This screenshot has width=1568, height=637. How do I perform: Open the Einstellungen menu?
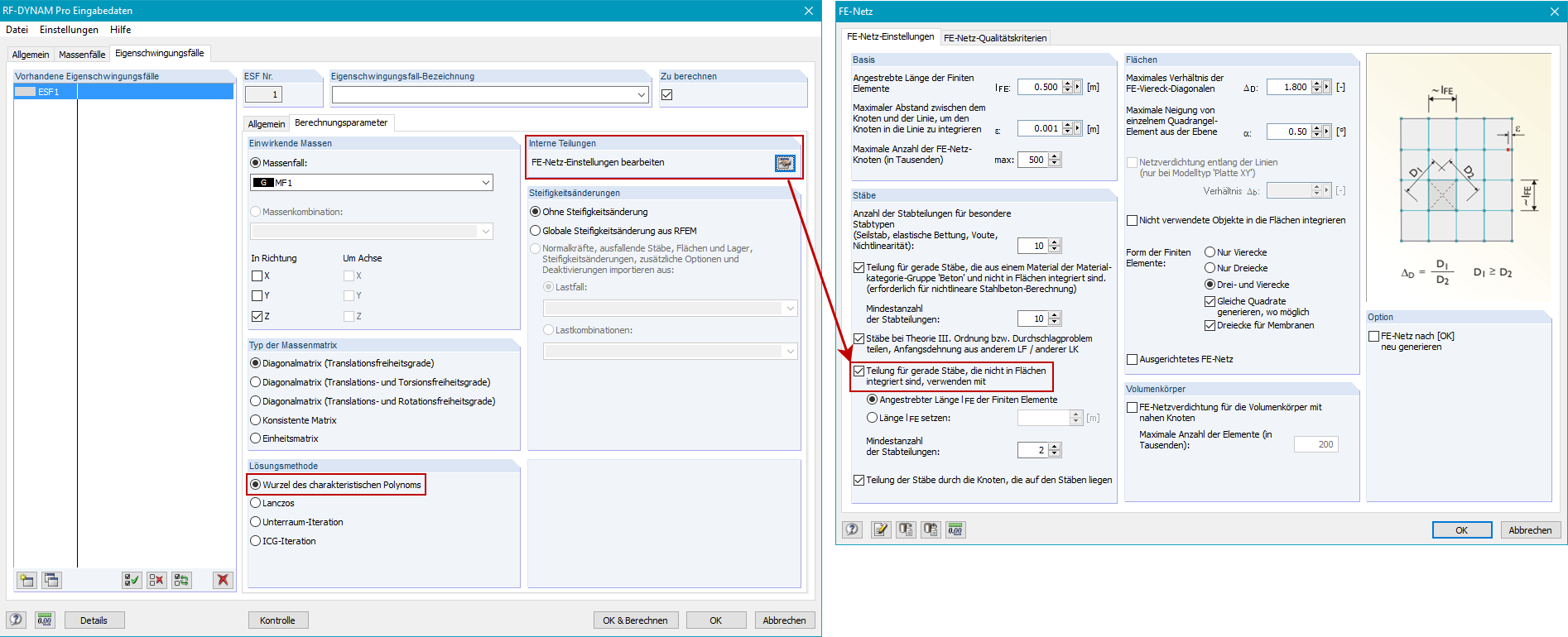tap(69, 30)
